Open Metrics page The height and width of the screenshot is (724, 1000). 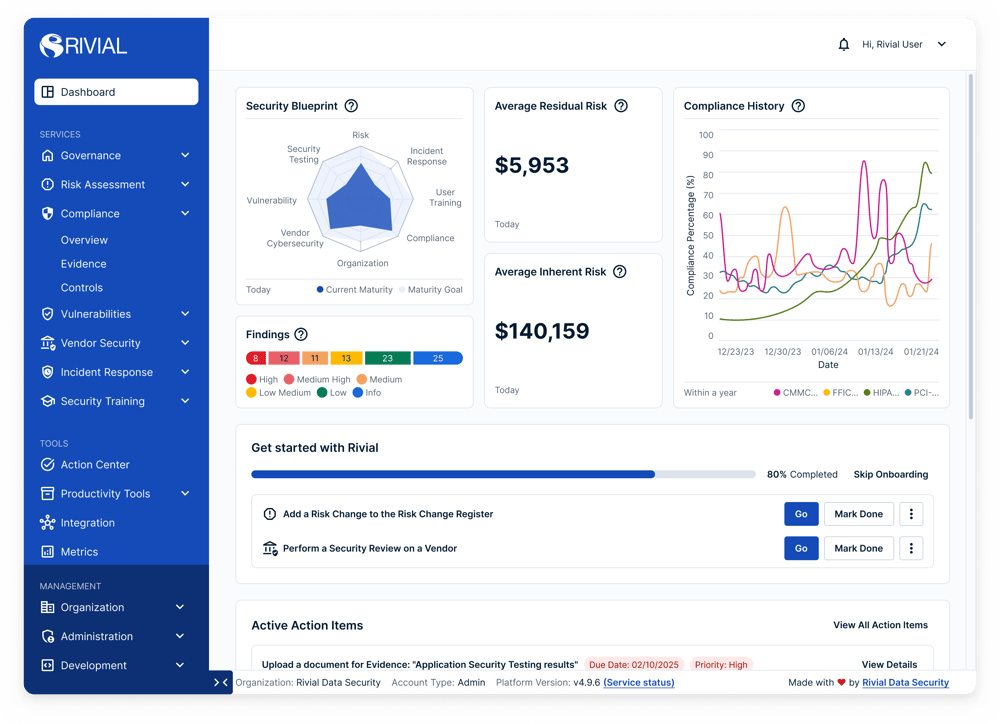pyautogui.click(x=79, y=552)
